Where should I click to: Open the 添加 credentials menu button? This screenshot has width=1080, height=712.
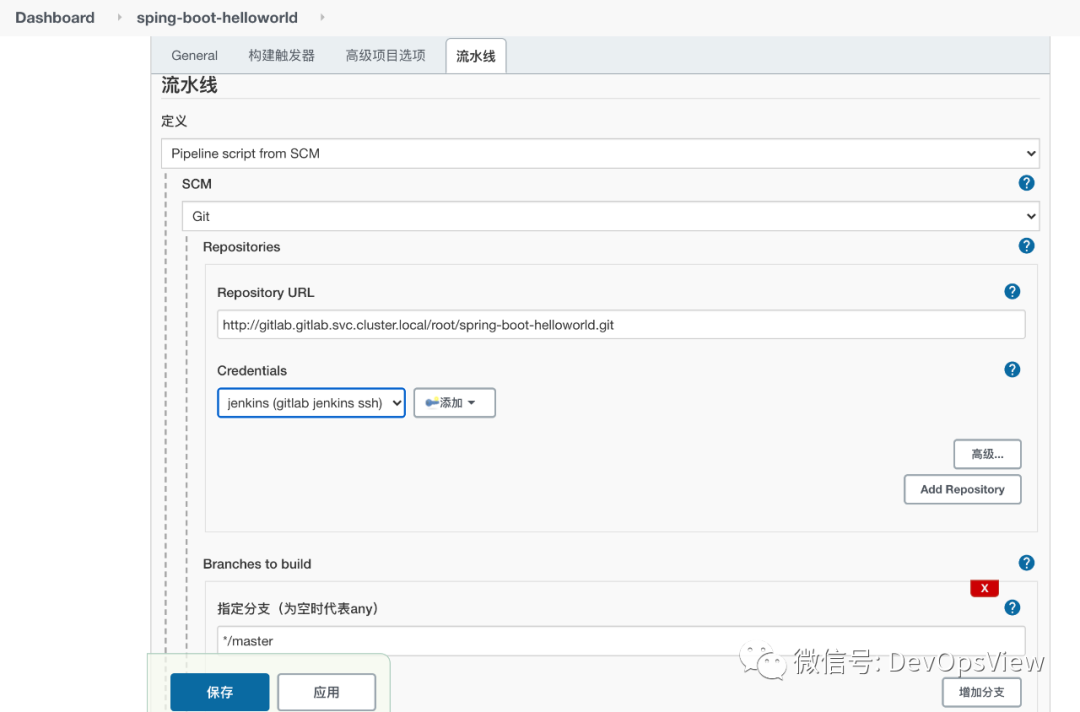(455, 403)
